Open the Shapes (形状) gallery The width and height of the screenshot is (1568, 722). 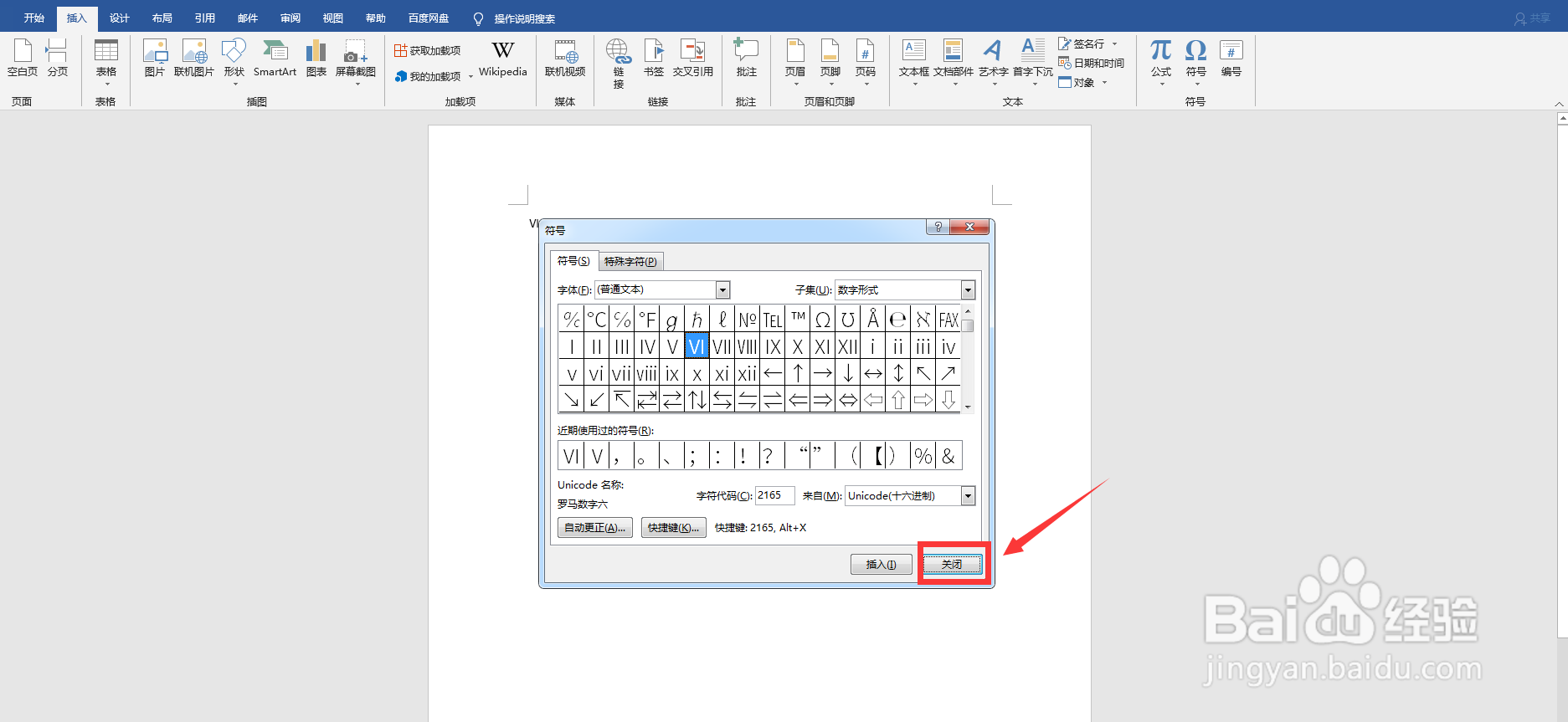[234, 62]
